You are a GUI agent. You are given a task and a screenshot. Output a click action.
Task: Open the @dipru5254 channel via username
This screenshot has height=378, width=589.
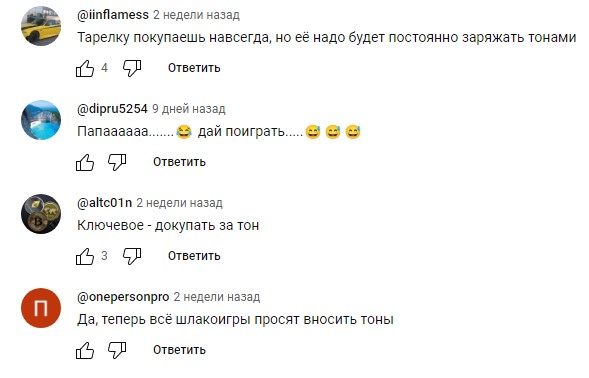(x=112, y=109)
